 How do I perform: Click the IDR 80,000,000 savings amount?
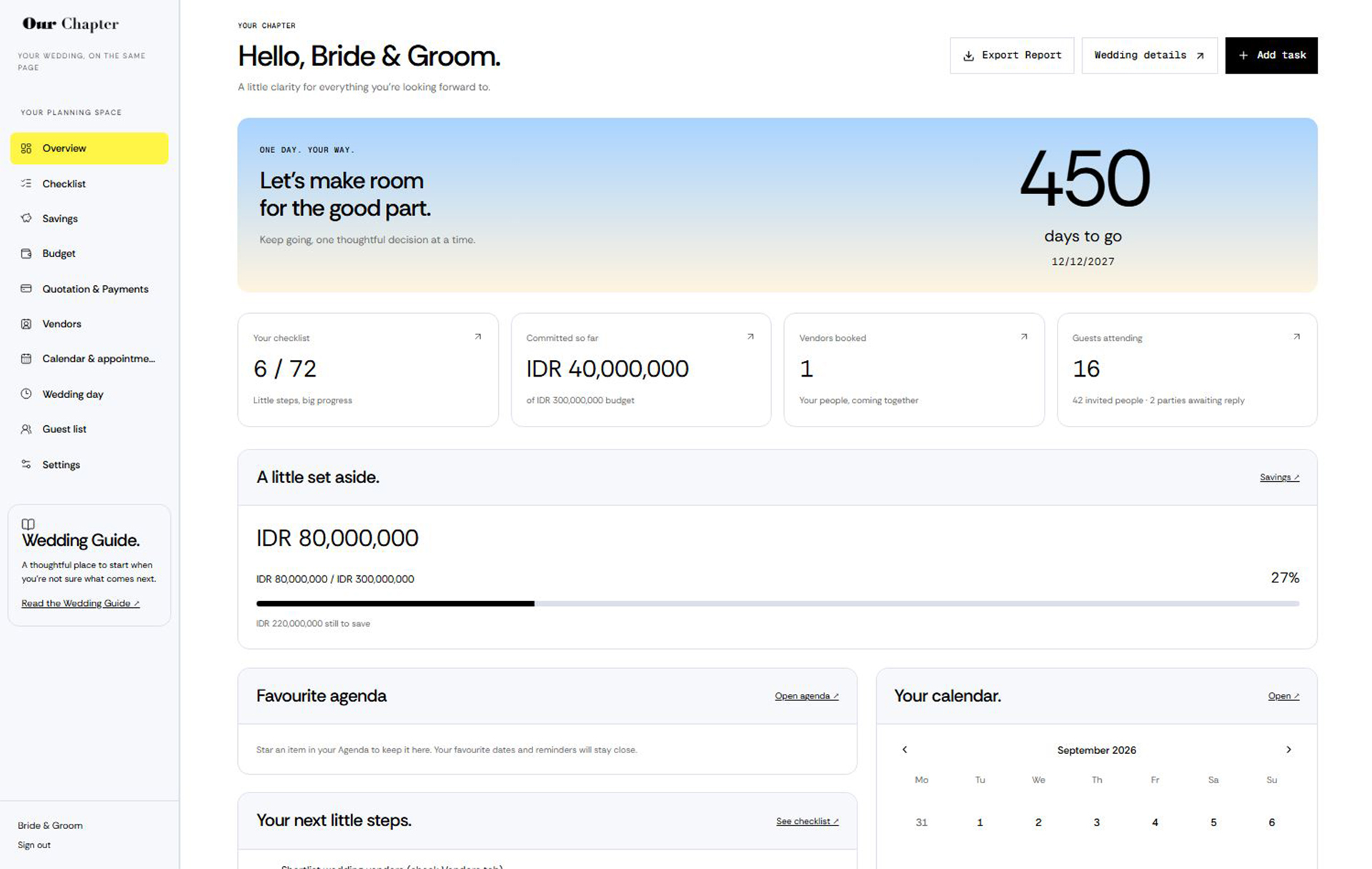(337, 538)
